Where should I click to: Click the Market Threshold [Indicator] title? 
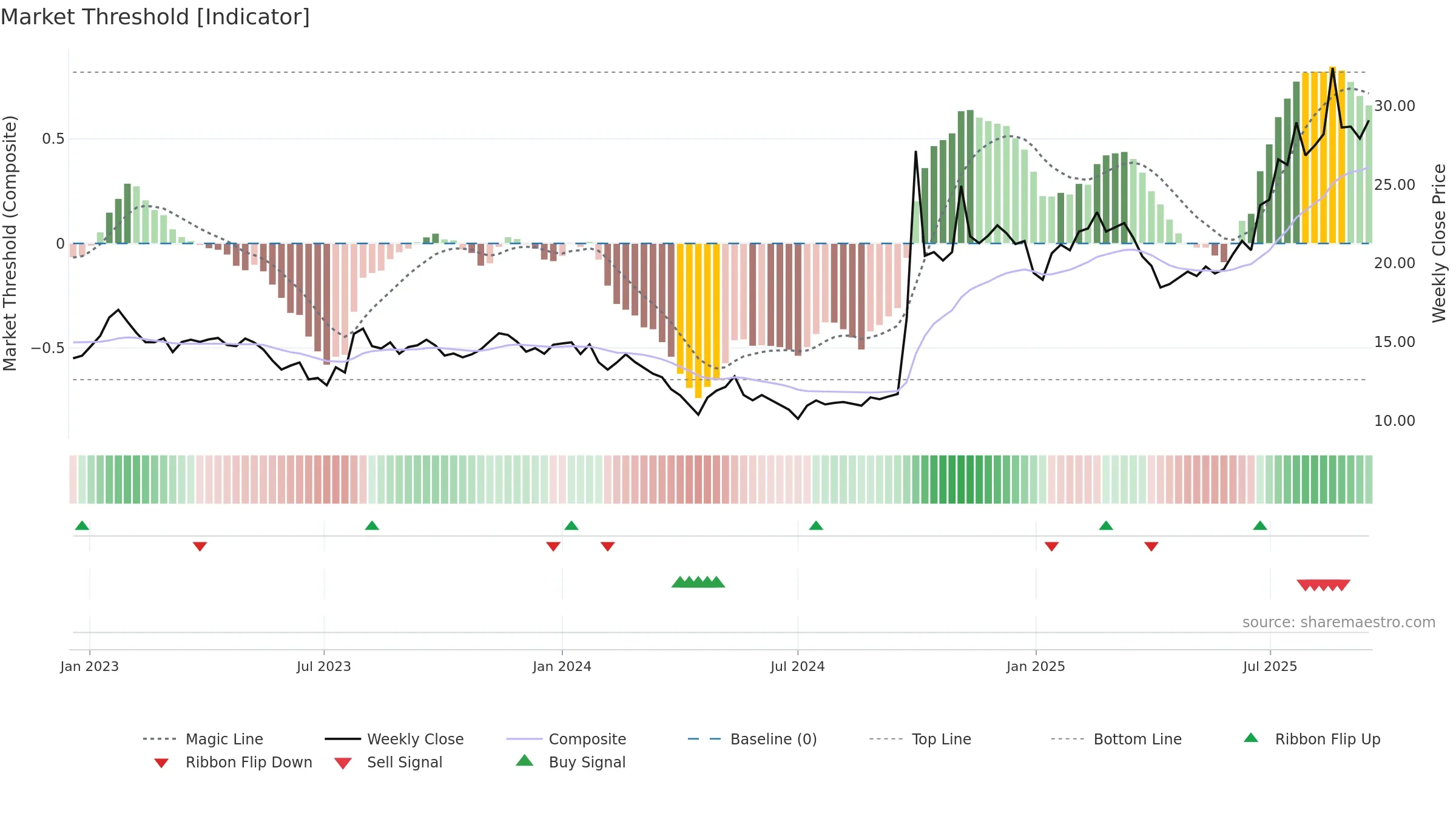click(x=155, y=17)
